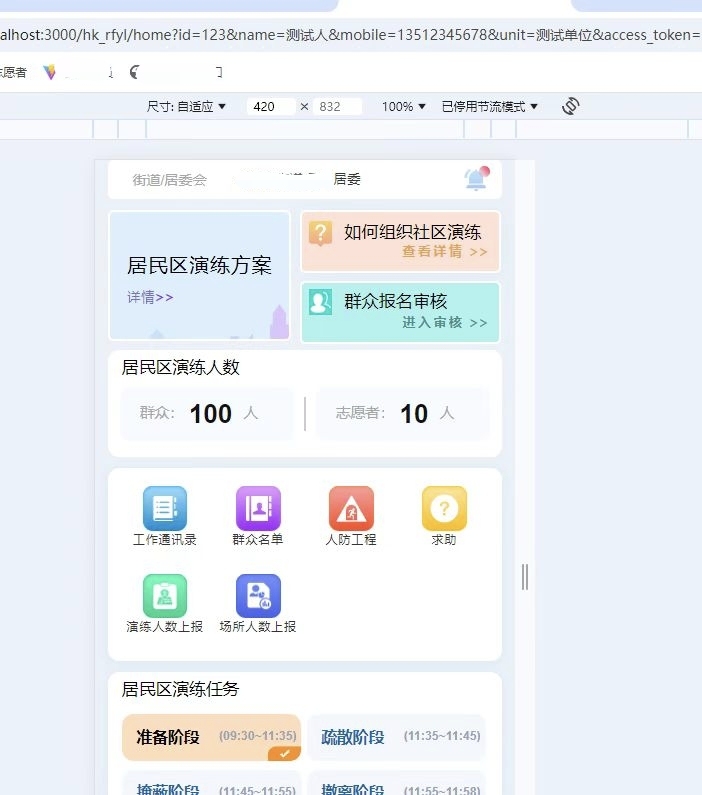Click the viewport resize drag handle
702x795 pixels.
(525, 576)
